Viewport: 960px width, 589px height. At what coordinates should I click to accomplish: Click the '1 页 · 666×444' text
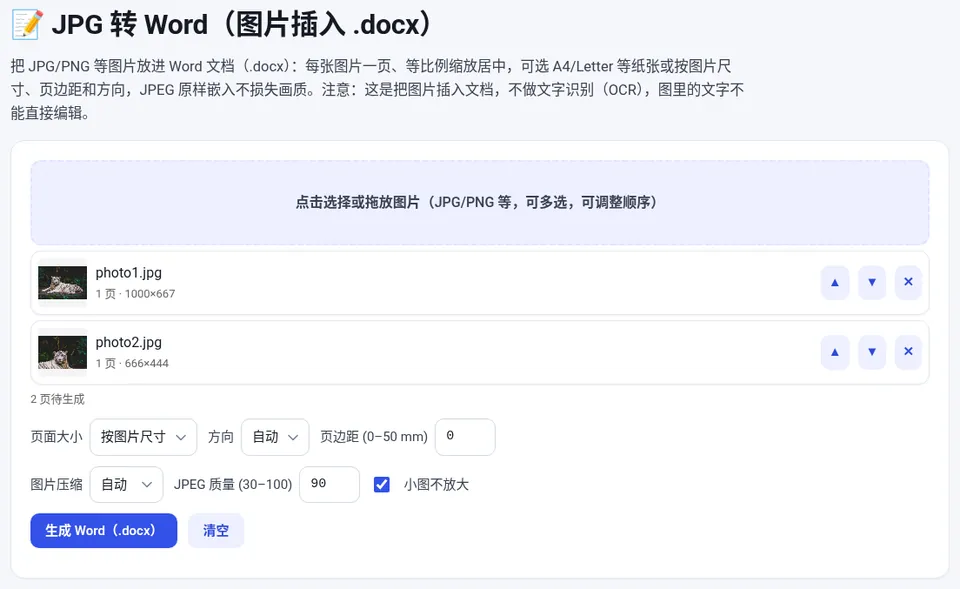click(x=132, y=364)
